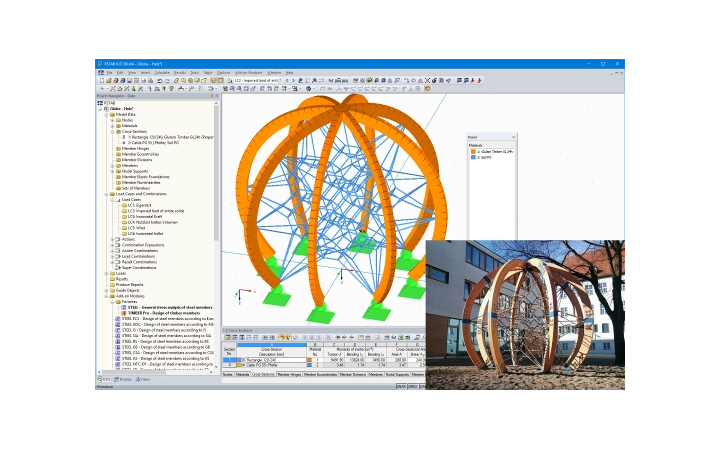Viewport: 720px width, 450px height.
Task: Open the File menu
Action: [x=109, y=73]
